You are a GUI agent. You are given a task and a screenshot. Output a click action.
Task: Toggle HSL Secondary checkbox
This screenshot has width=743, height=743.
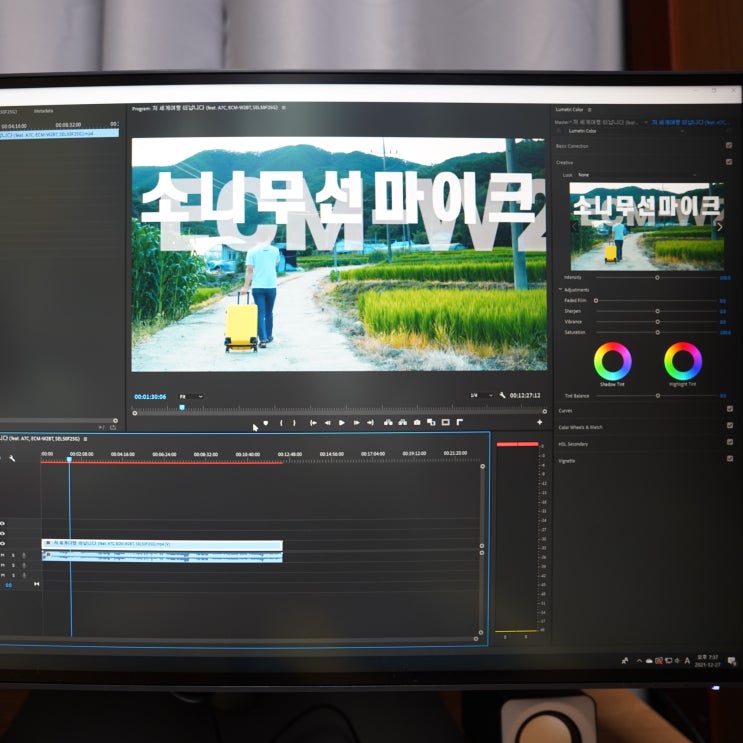click(x=730, y=442)
